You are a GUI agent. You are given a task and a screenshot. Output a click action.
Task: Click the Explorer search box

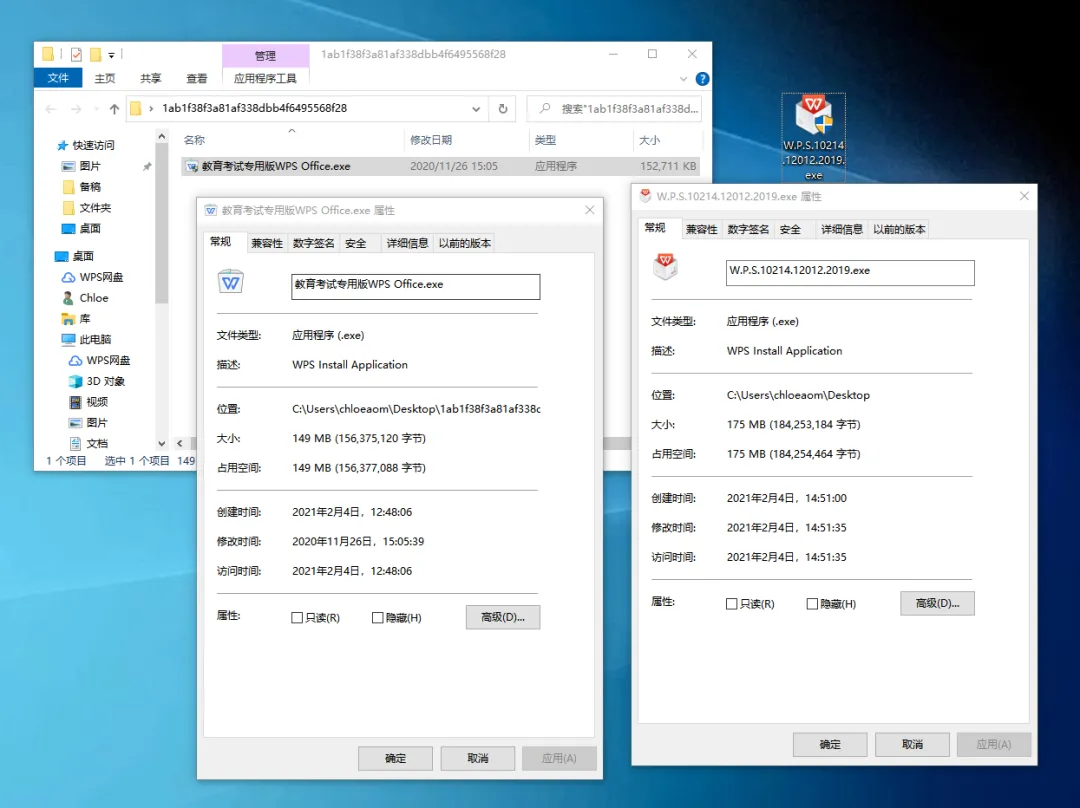click(x=614, y=109)
